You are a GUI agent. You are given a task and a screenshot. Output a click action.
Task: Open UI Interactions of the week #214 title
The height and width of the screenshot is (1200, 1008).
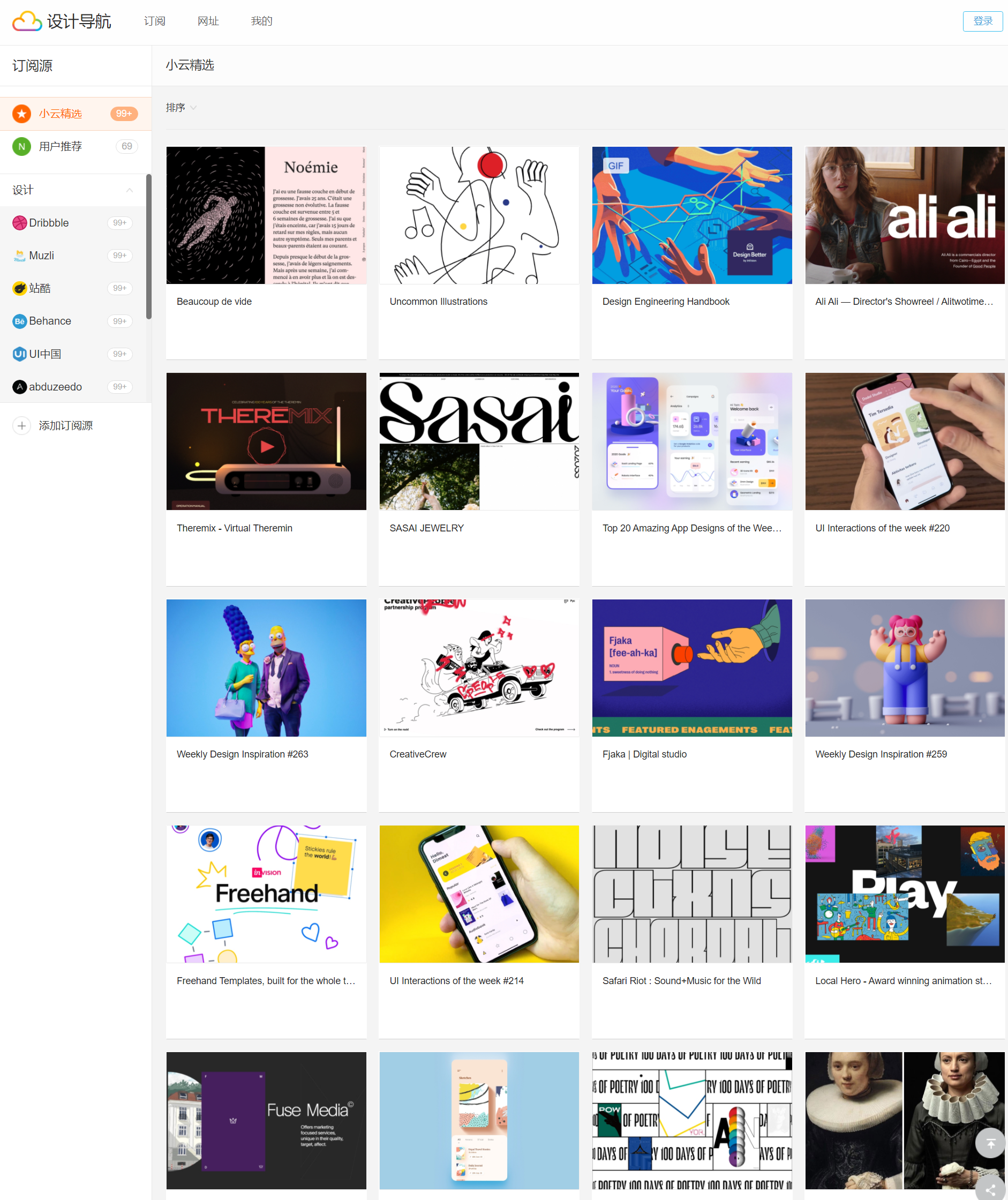[456, 980]
